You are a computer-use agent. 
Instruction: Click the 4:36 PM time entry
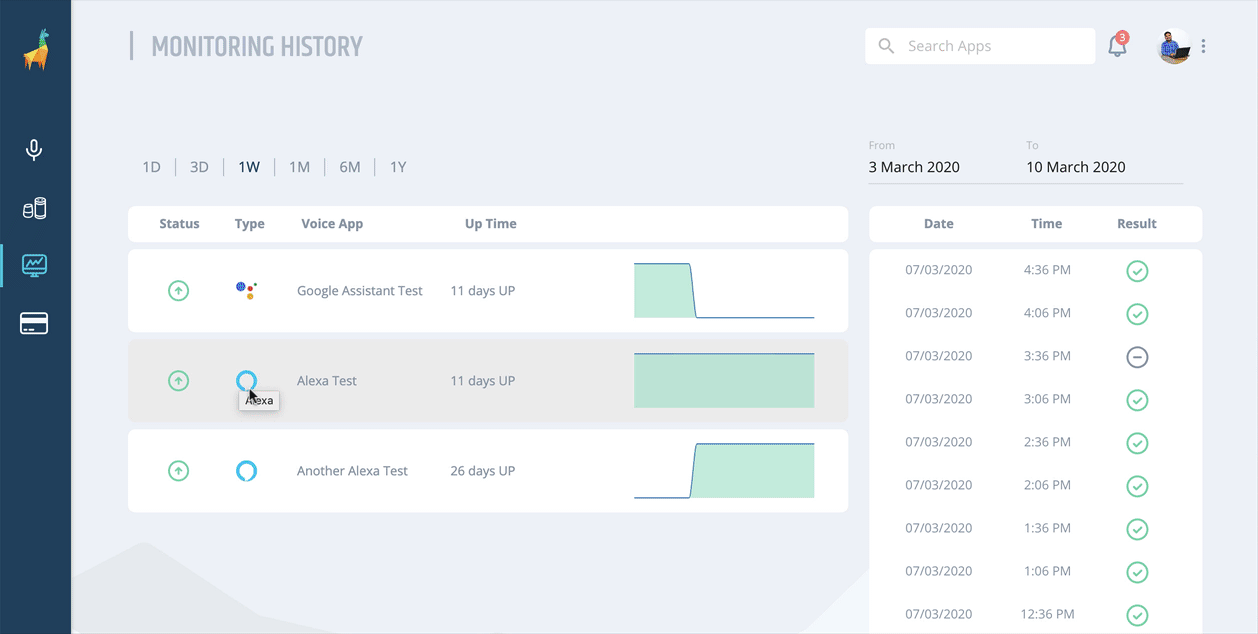tap(1047, 270)
